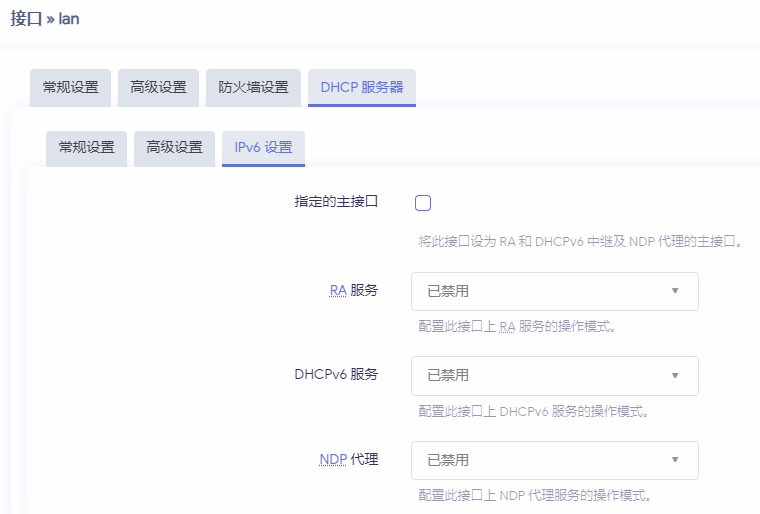The width and height of the screenshot is (760, 514).
Task: Click the arrow icon in NDP 代理 select
Action: tap(675, 460)
